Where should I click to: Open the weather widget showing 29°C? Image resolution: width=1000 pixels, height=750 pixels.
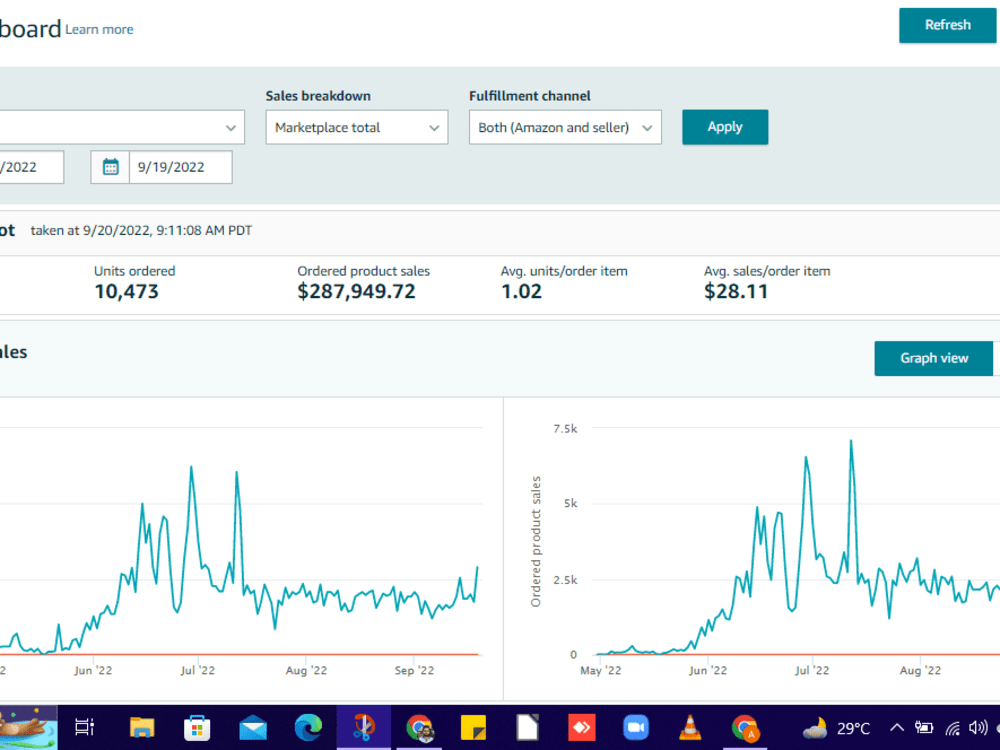836,728
